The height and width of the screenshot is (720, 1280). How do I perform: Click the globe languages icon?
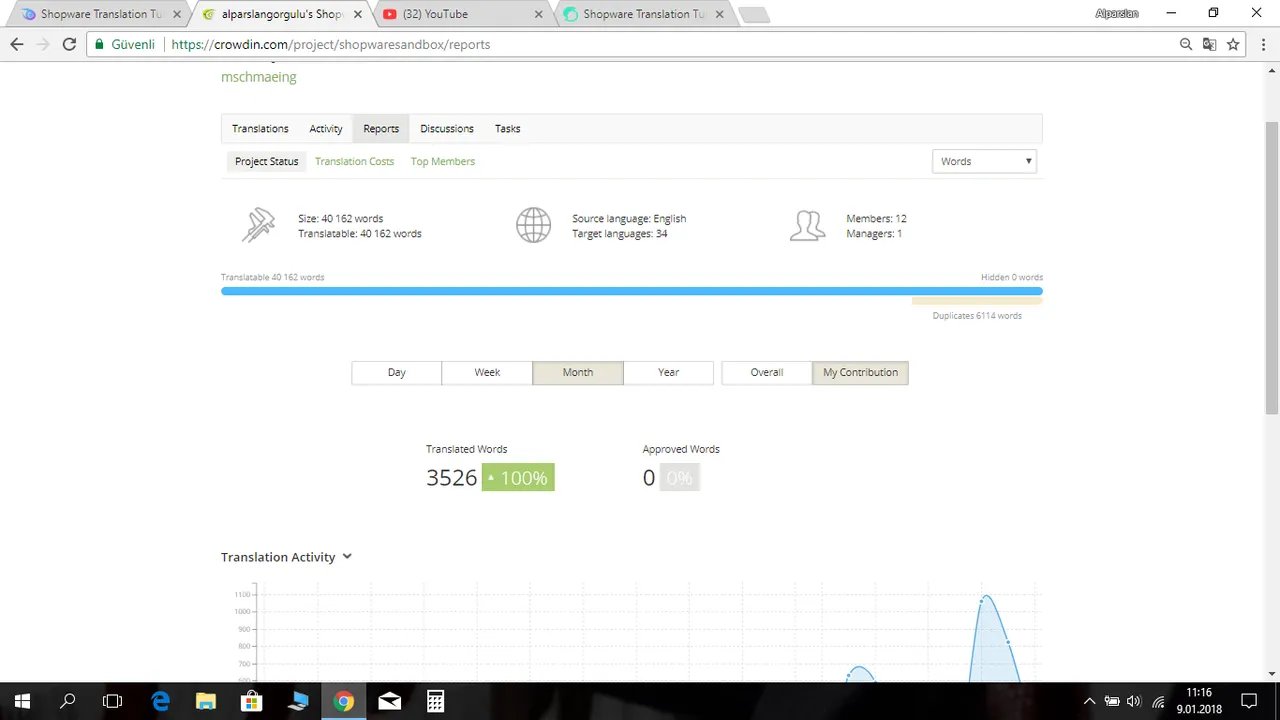[533, 225]
